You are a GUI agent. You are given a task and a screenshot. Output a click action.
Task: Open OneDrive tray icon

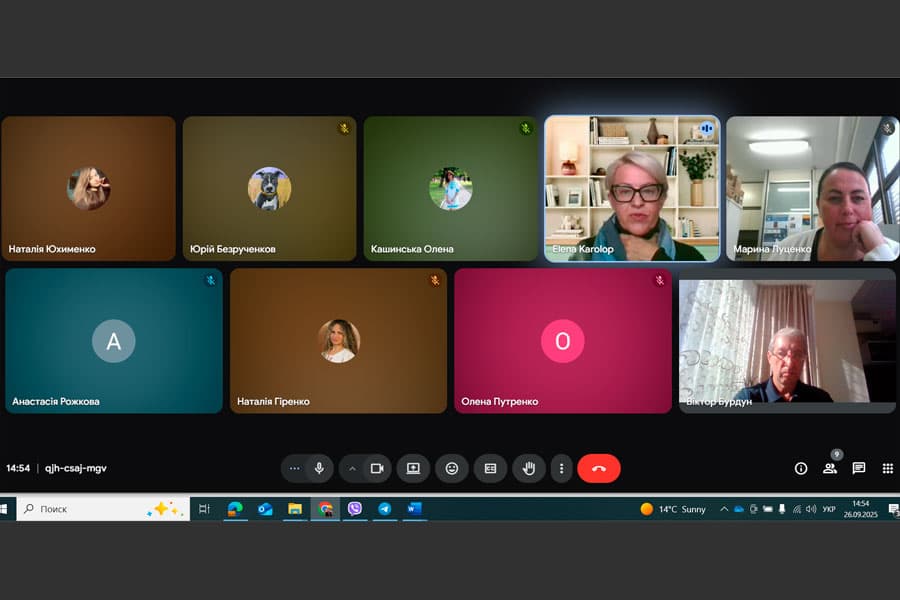point(739,509)
